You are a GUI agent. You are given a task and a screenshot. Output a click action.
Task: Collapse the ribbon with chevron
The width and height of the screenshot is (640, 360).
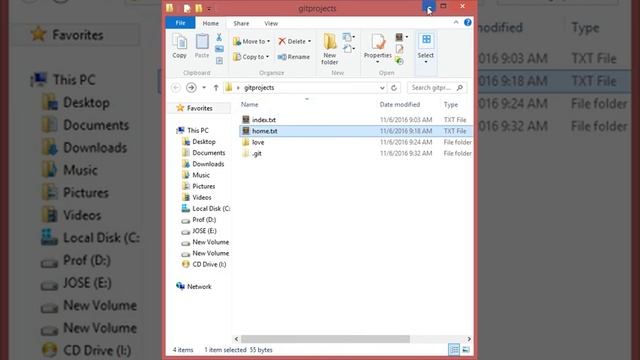coord(456,22)
